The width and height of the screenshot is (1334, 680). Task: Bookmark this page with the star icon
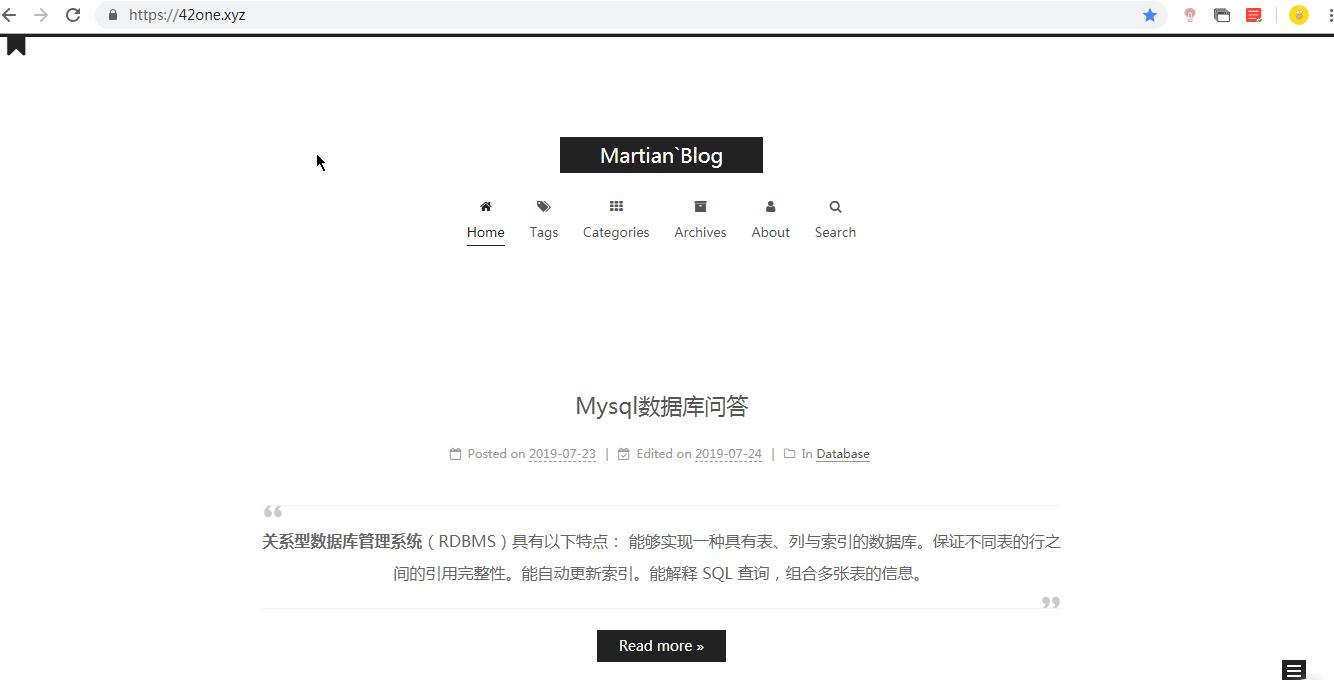pyautogui.click(x=1149, y=15)
